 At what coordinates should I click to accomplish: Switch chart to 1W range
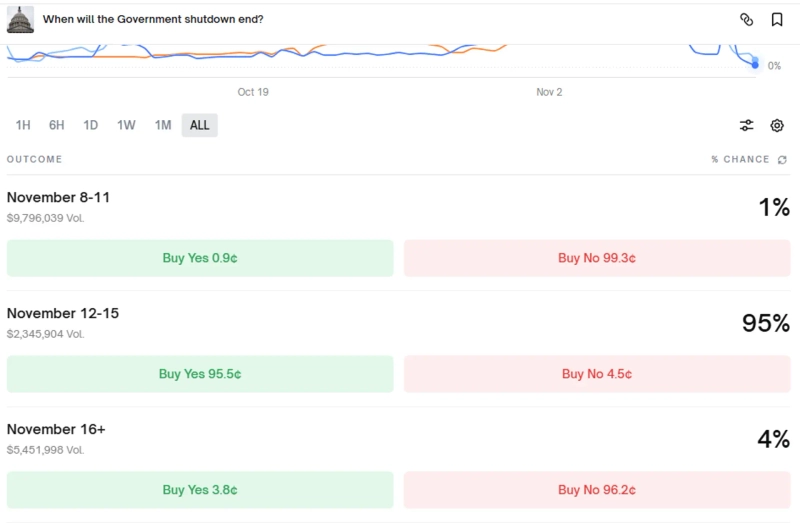tap(126, 125)
